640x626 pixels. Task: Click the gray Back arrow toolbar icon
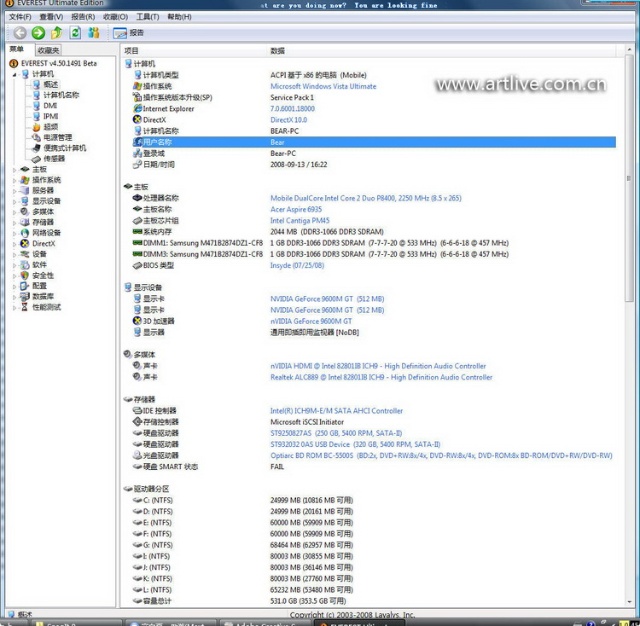[x=20, y=33]
